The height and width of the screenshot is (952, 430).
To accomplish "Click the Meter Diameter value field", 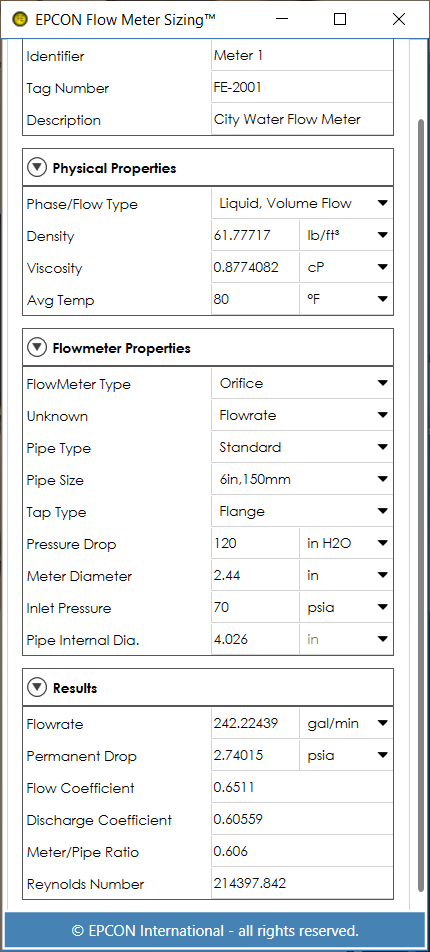I will [255, 576].
